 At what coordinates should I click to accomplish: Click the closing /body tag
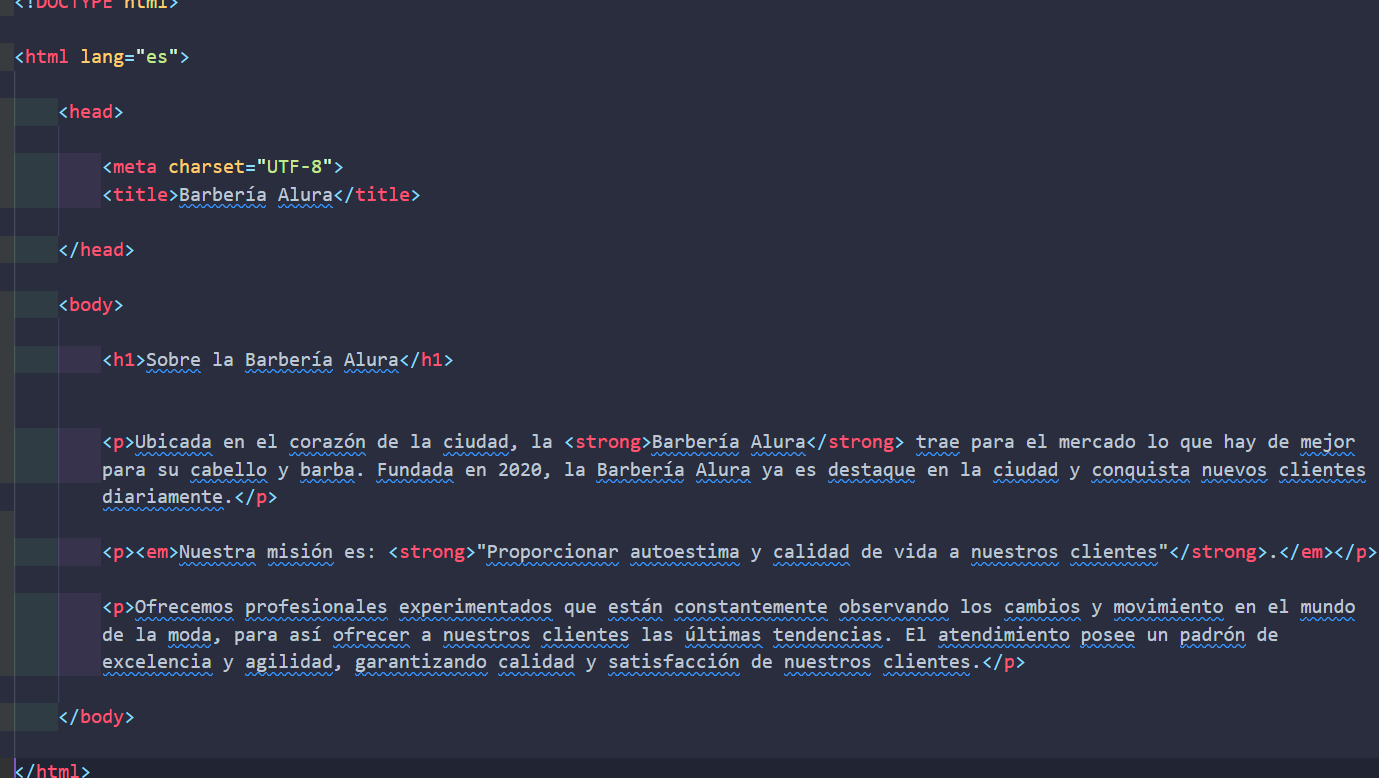96,717
